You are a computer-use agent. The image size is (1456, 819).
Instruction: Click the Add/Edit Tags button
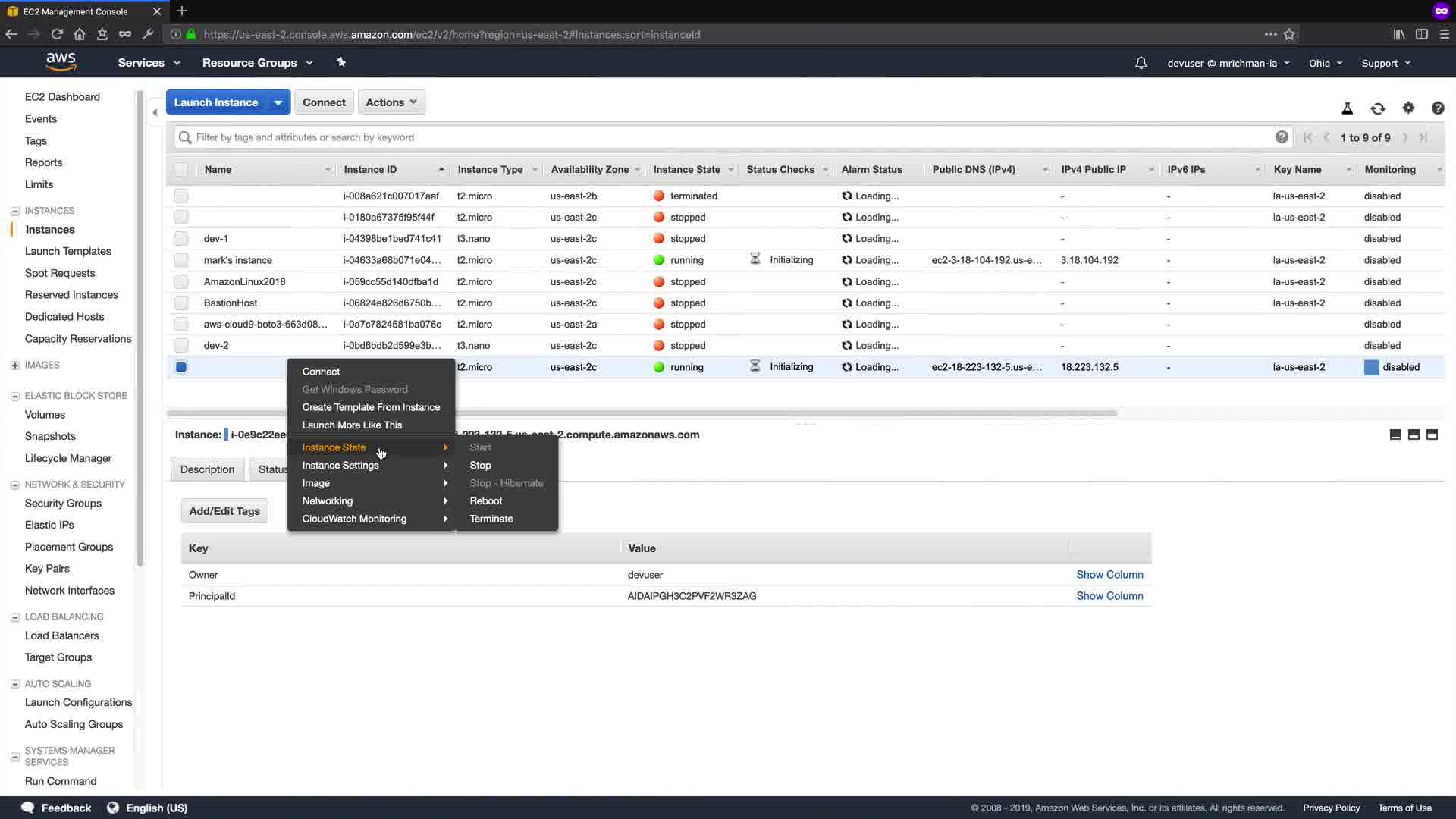click(224, 511)
